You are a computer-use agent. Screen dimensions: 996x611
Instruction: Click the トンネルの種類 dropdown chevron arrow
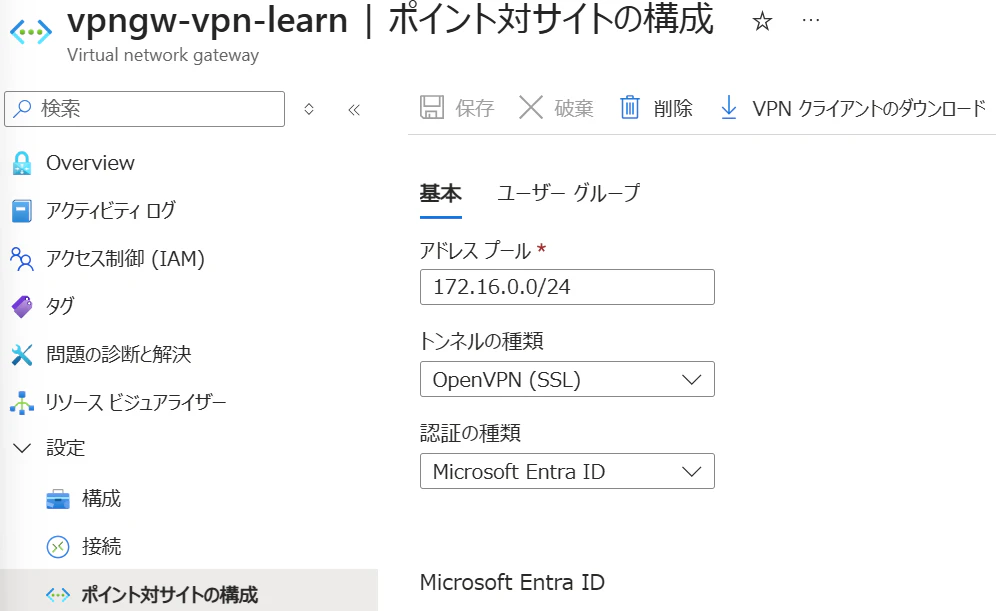691,380
